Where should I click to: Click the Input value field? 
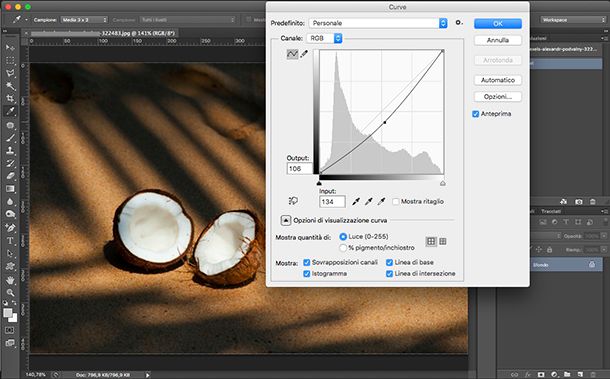332,202
